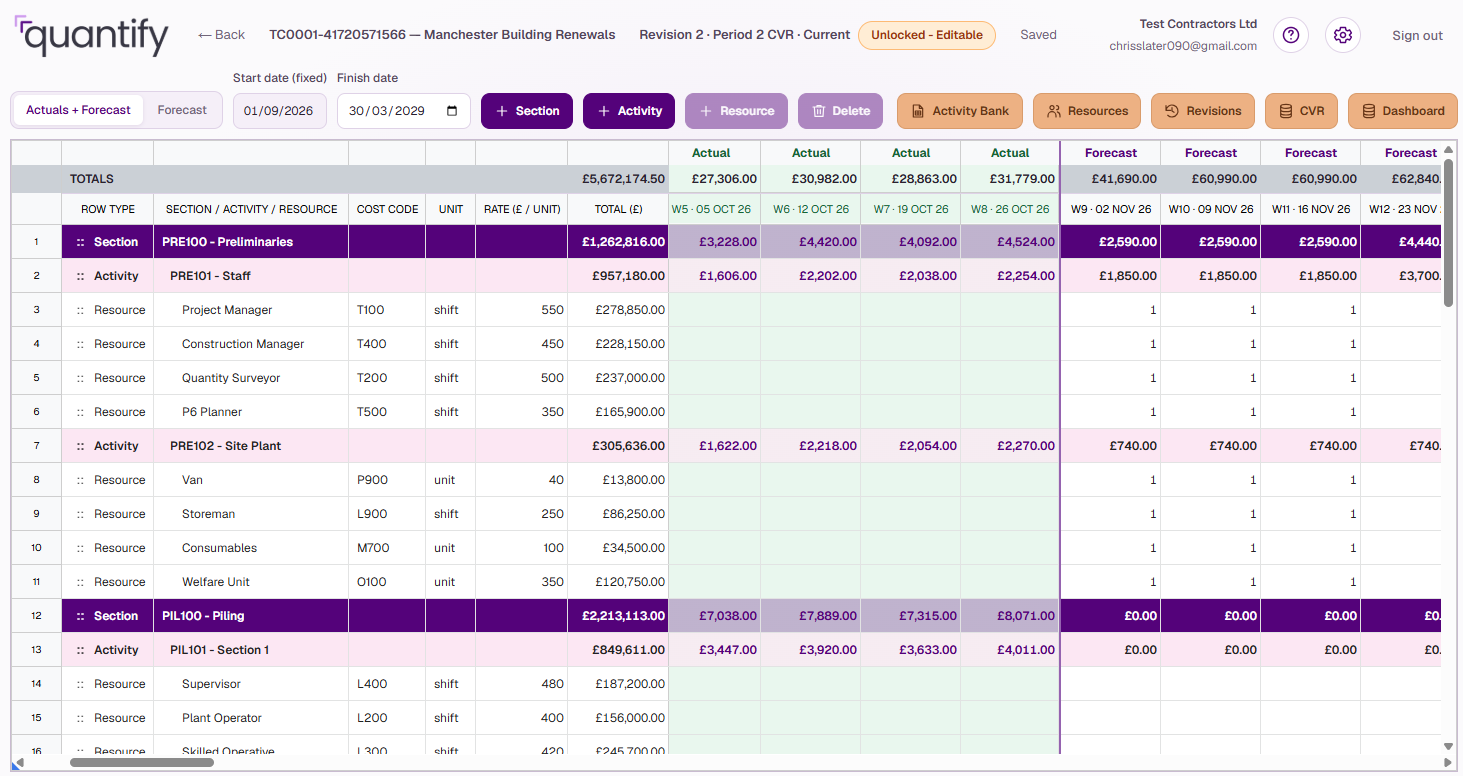Sign out of the account
Viewport: 1463px width, 776px height.
click(x=1417, y=36)
